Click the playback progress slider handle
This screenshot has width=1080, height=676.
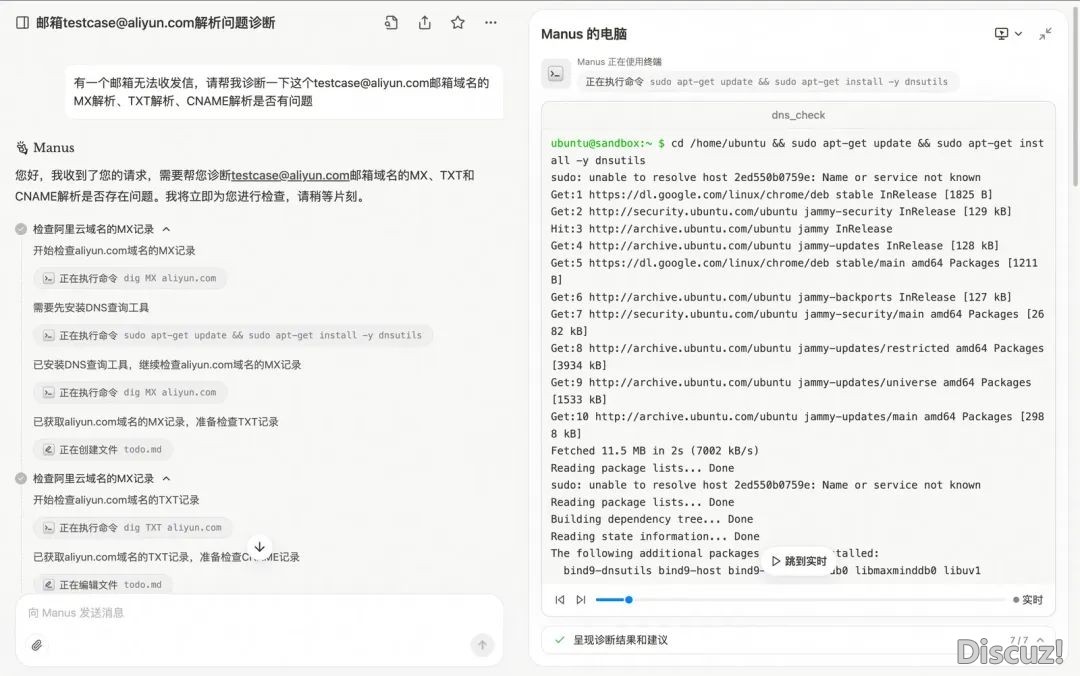(629, 600)
